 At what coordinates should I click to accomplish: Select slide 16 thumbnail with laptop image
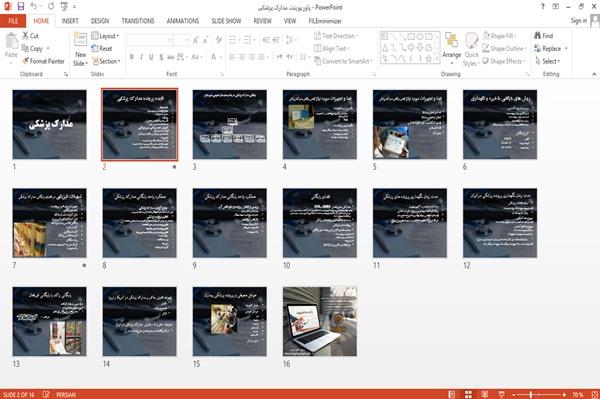click(320, 321)
